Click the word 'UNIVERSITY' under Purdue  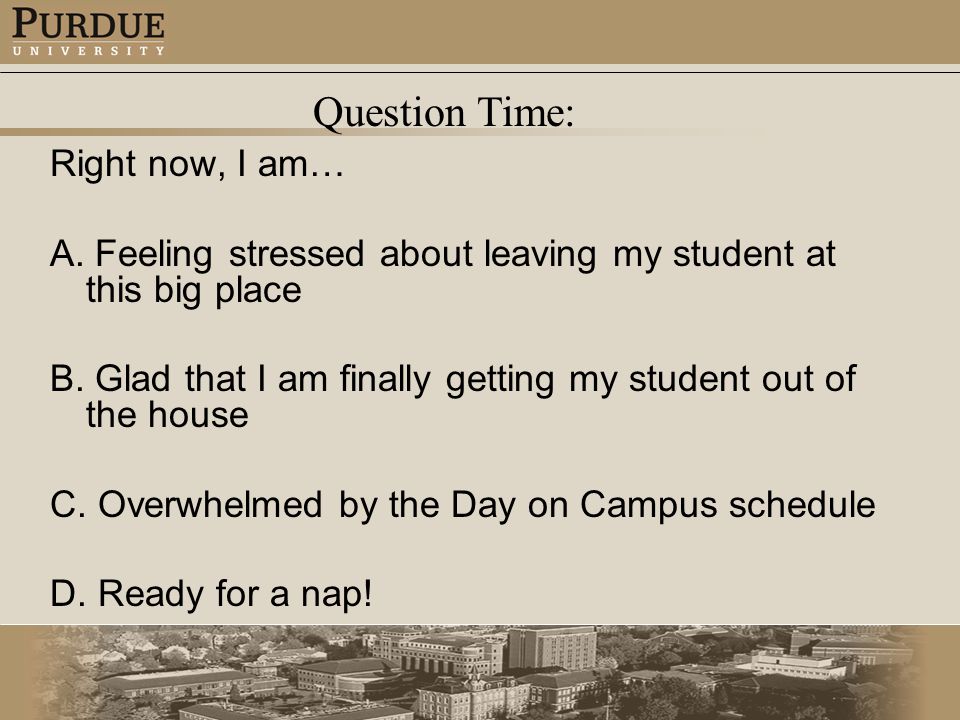(88, 51)
